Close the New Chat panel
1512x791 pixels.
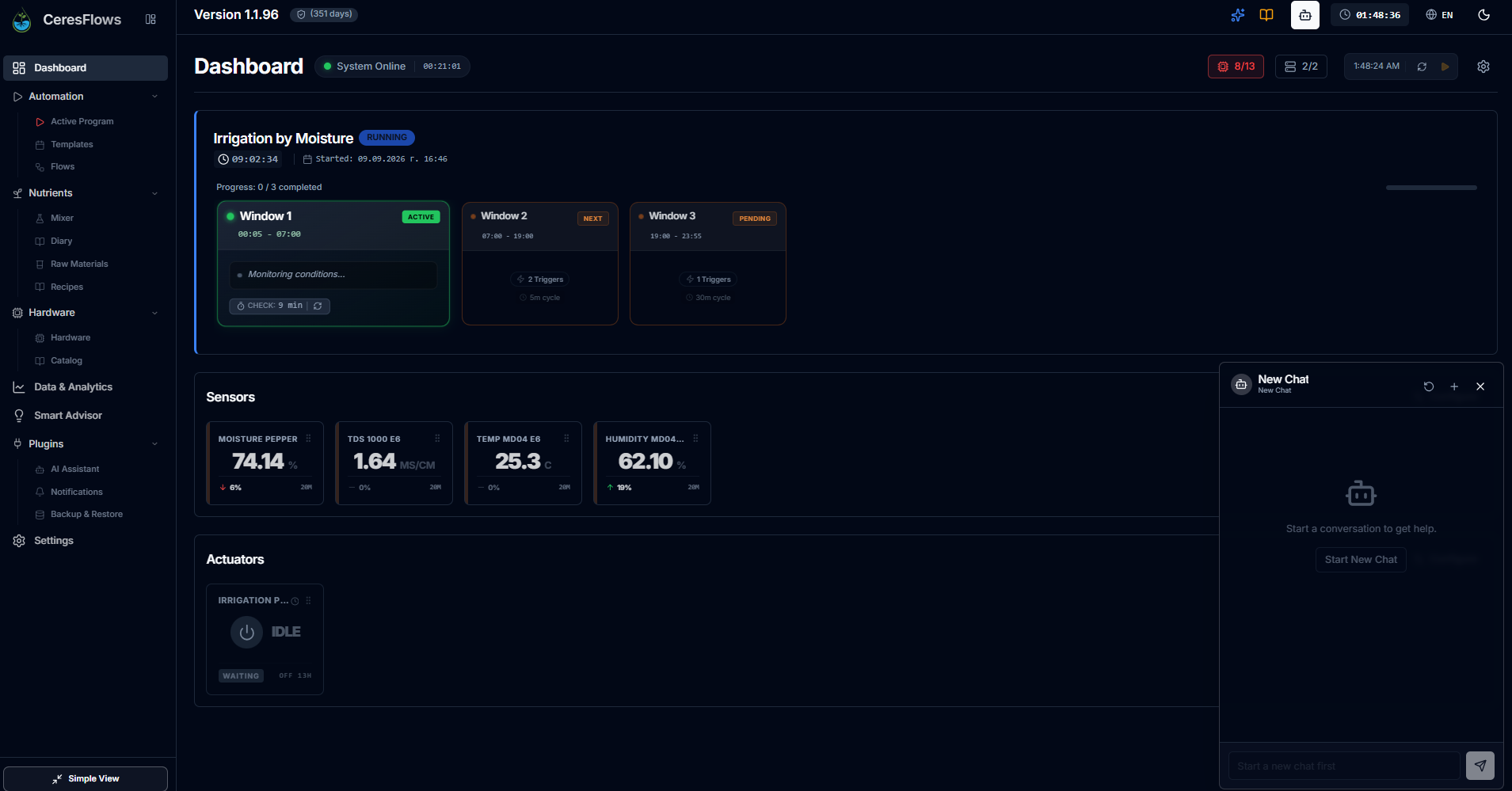(x=1480, y=386)
